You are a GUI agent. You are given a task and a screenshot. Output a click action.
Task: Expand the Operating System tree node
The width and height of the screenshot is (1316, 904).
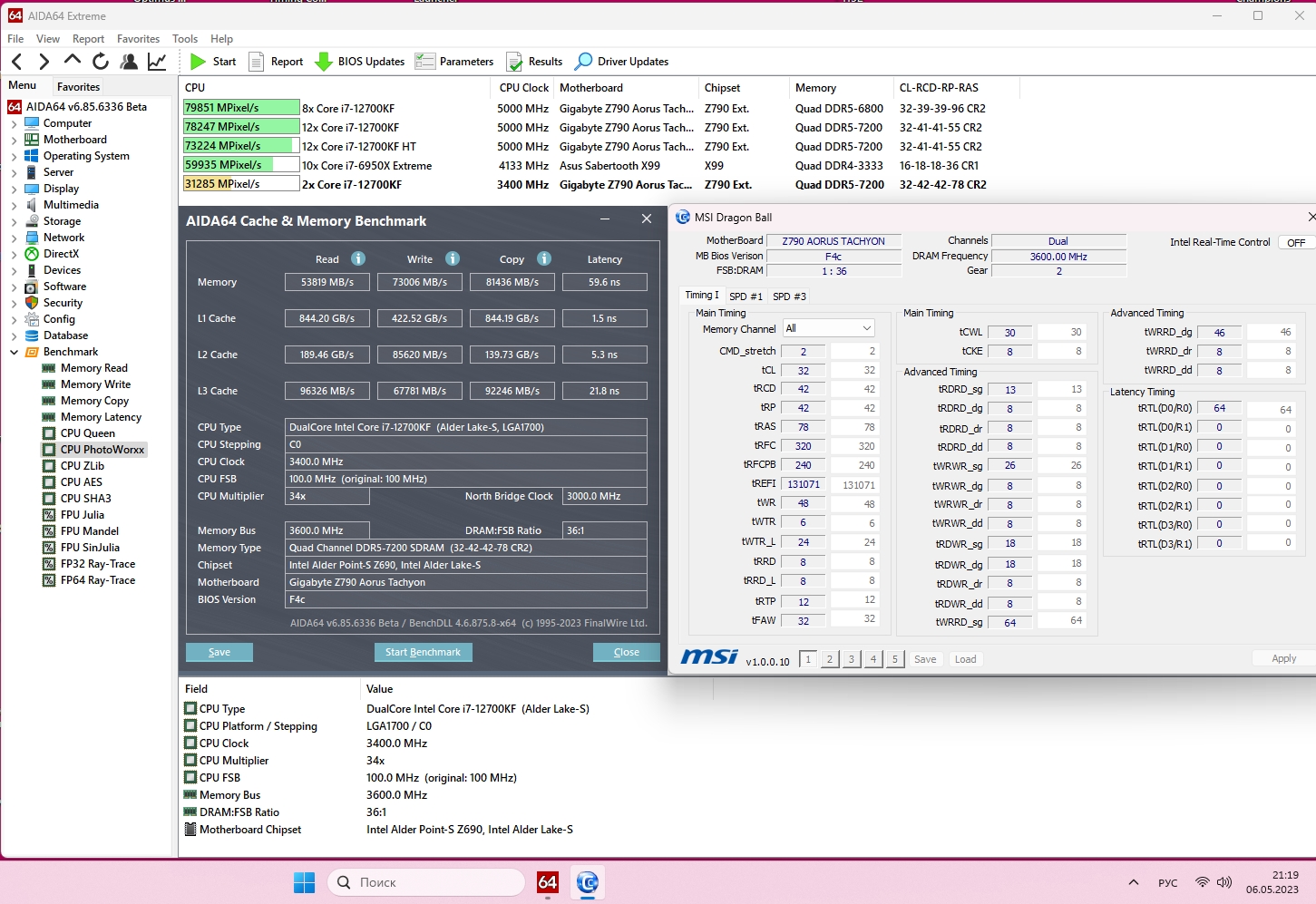pyautogui.click(x=15, y=156)
